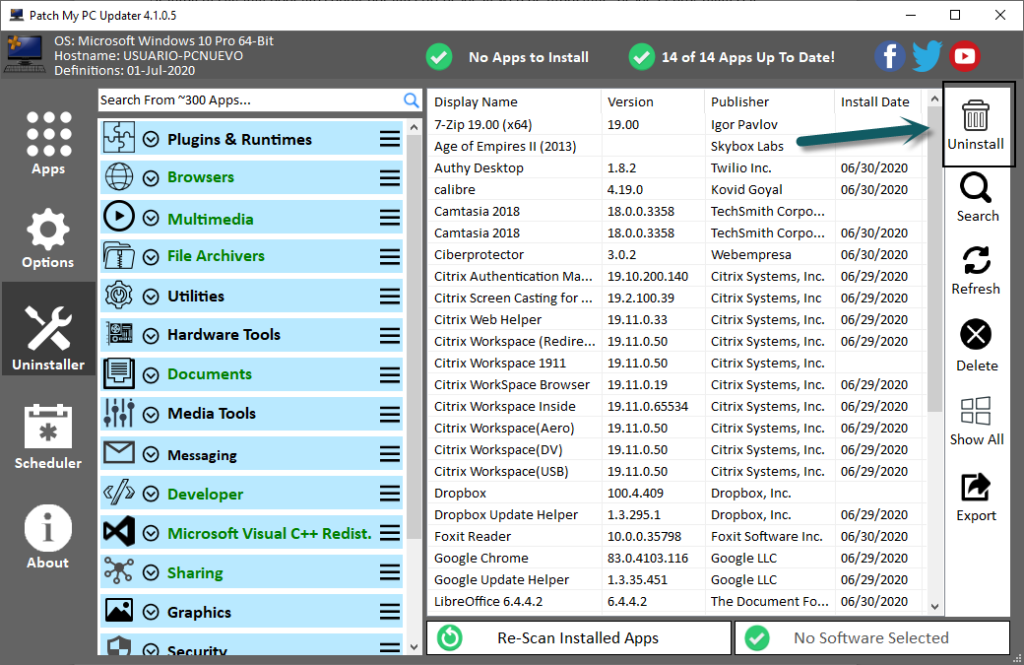This screenshot has height=665, width=1024.
Task: Open the Graphics hamburger menu
Action: (390, 611)
